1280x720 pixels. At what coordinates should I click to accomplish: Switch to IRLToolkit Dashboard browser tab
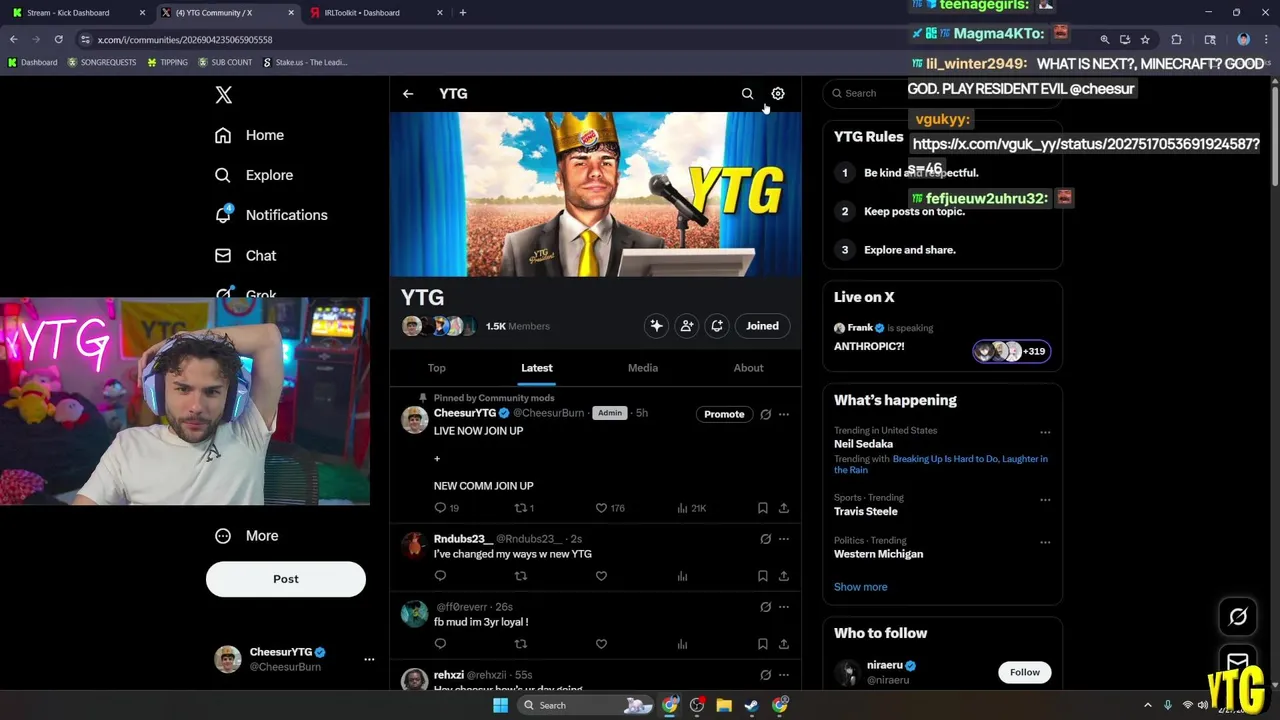[x=376, y=13]
